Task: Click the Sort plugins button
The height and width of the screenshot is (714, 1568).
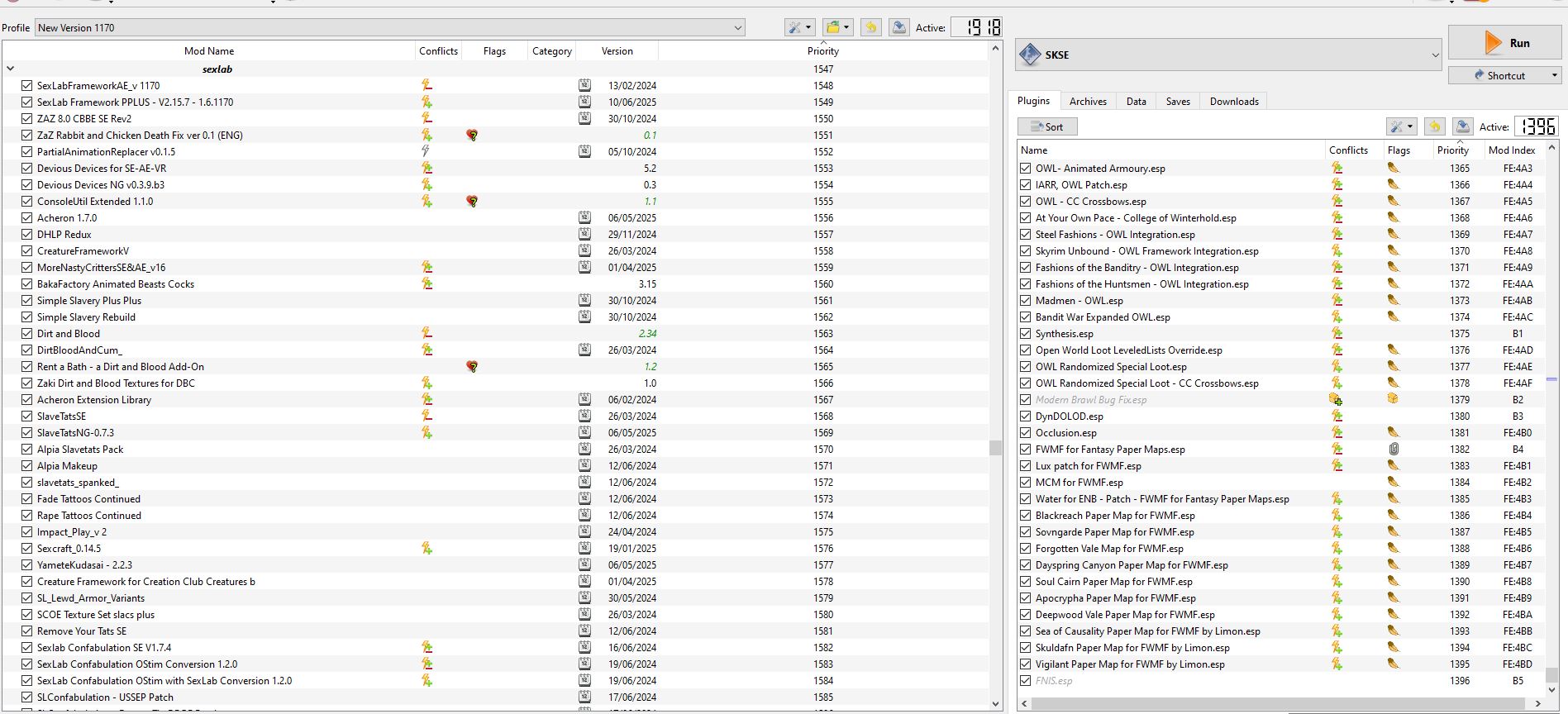Action: point(1047,126)
